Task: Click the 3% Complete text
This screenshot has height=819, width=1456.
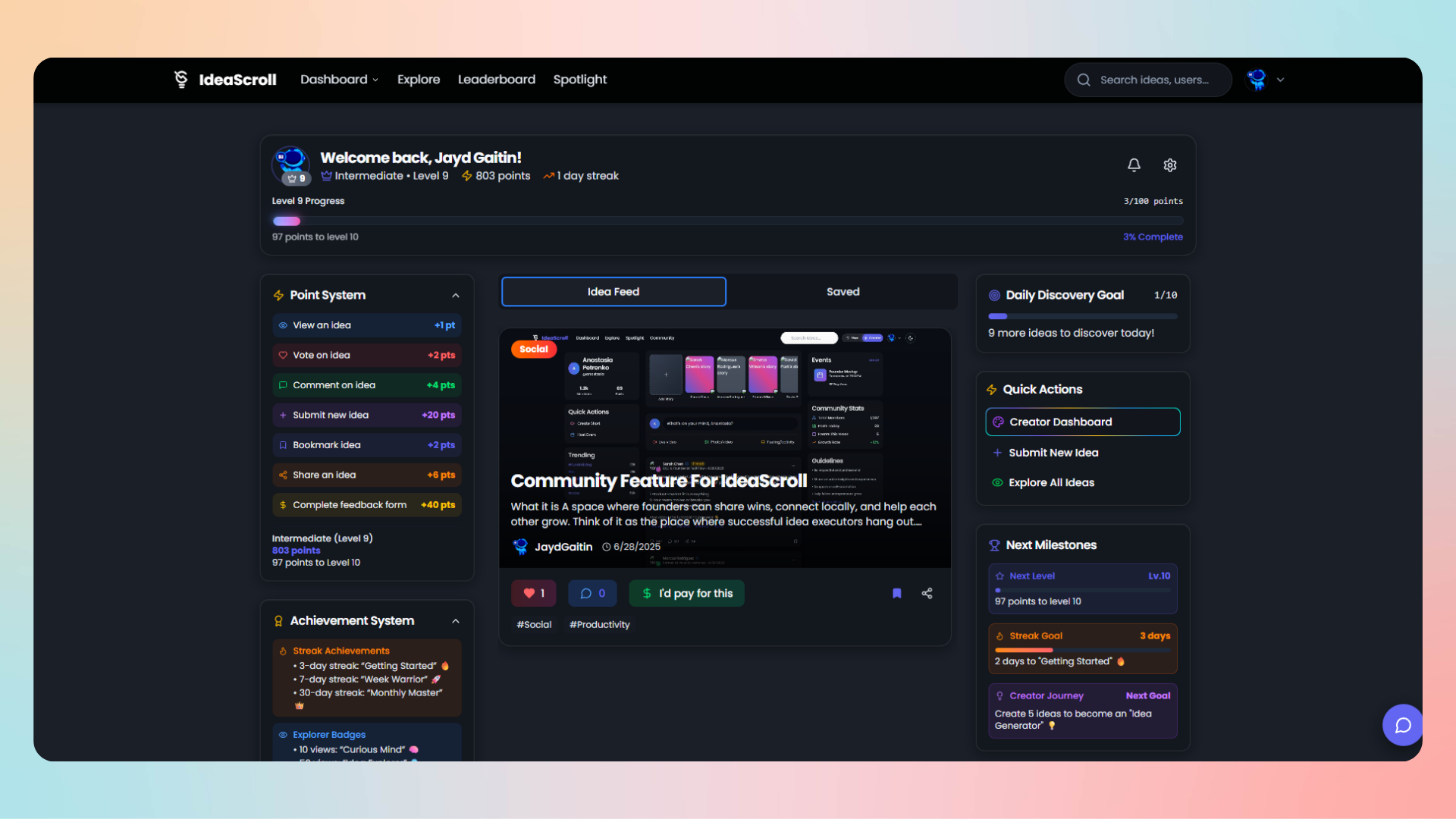Action: (1153, 237)
